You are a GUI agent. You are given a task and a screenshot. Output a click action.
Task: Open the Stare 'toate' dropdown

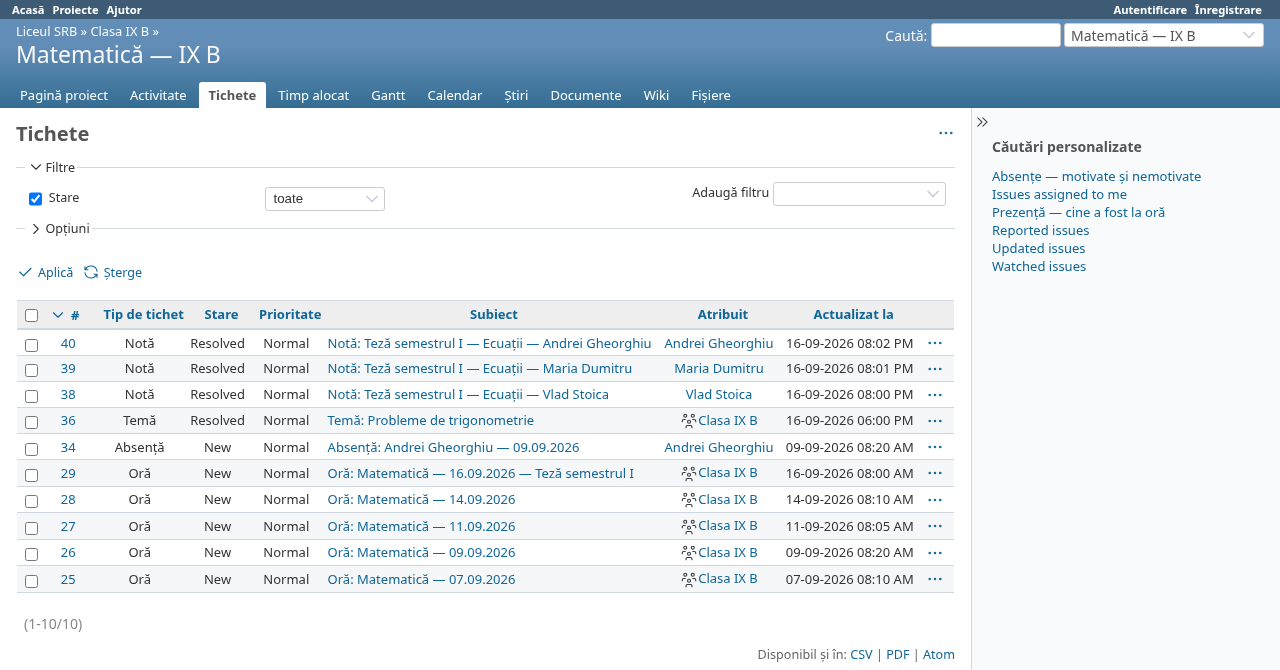(x=325, y=199)
